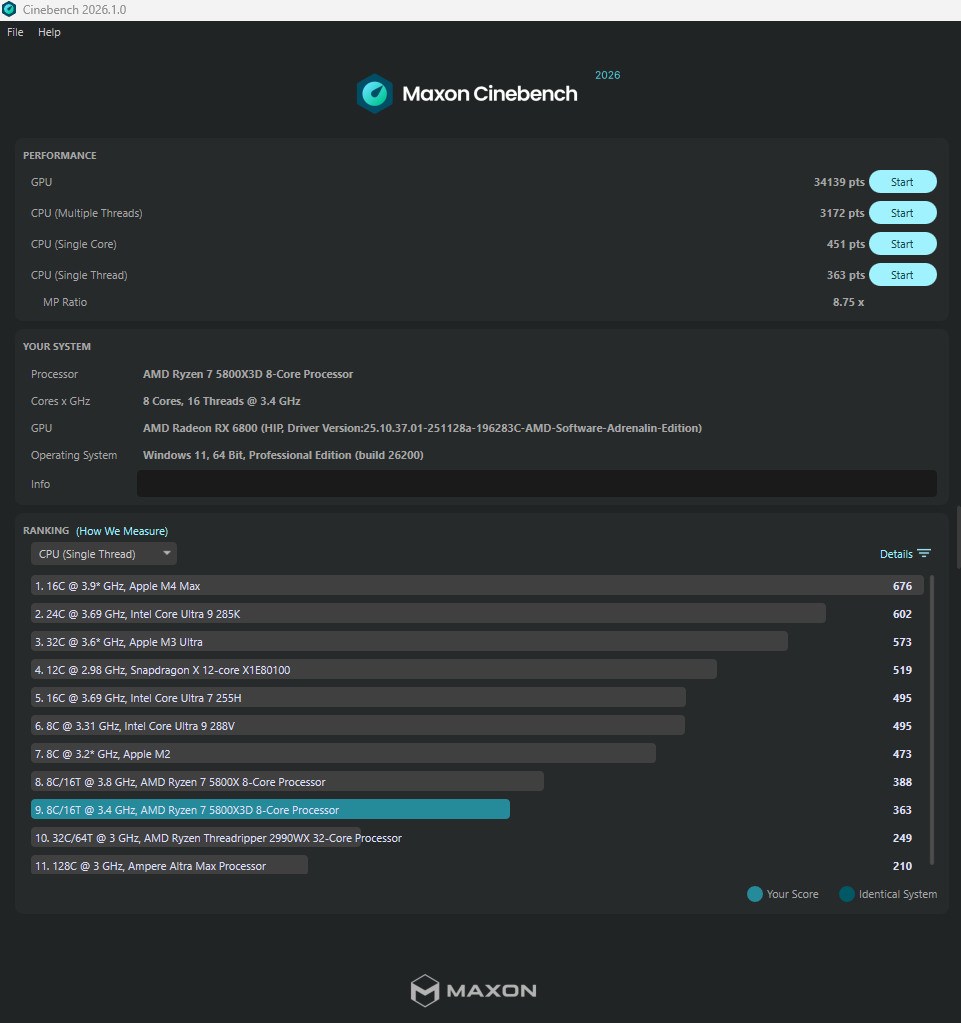Image resolution: width=961 pixels, height=1023 pixels.
Task: Click the 602 score in ranking
Action: click(902, 614)
